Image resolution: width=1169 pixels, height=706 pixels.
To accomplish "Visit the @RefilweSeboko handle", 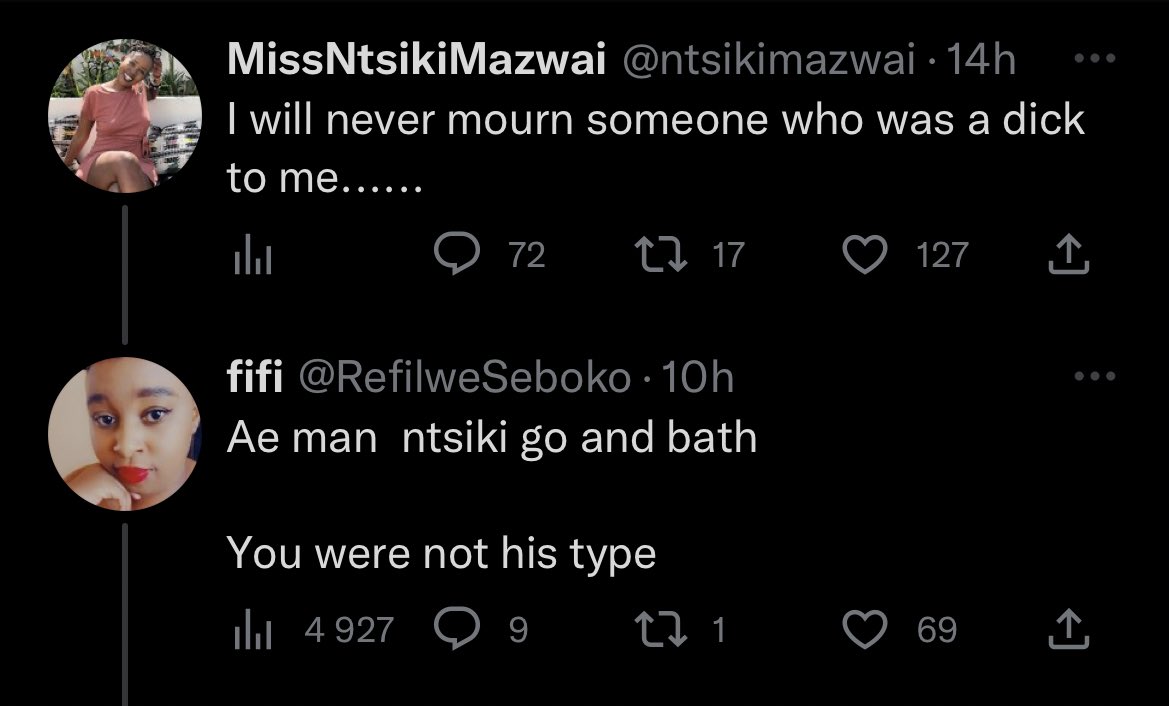I will click(464, 376).
